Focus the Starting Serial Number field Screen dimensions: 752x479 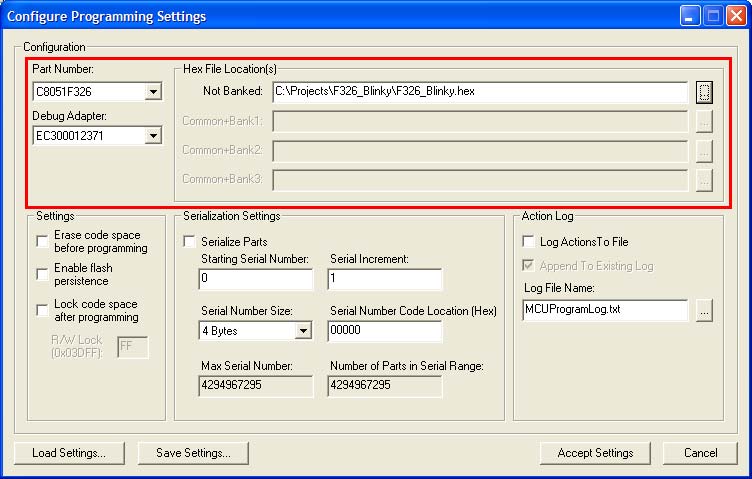[x=255, y=279]
